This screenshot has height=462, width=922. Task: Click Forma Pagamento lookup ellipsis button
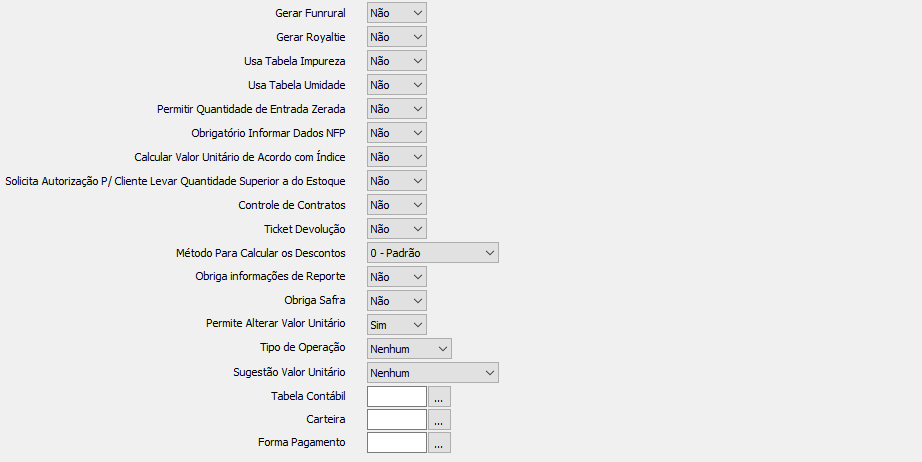point(440,443)
